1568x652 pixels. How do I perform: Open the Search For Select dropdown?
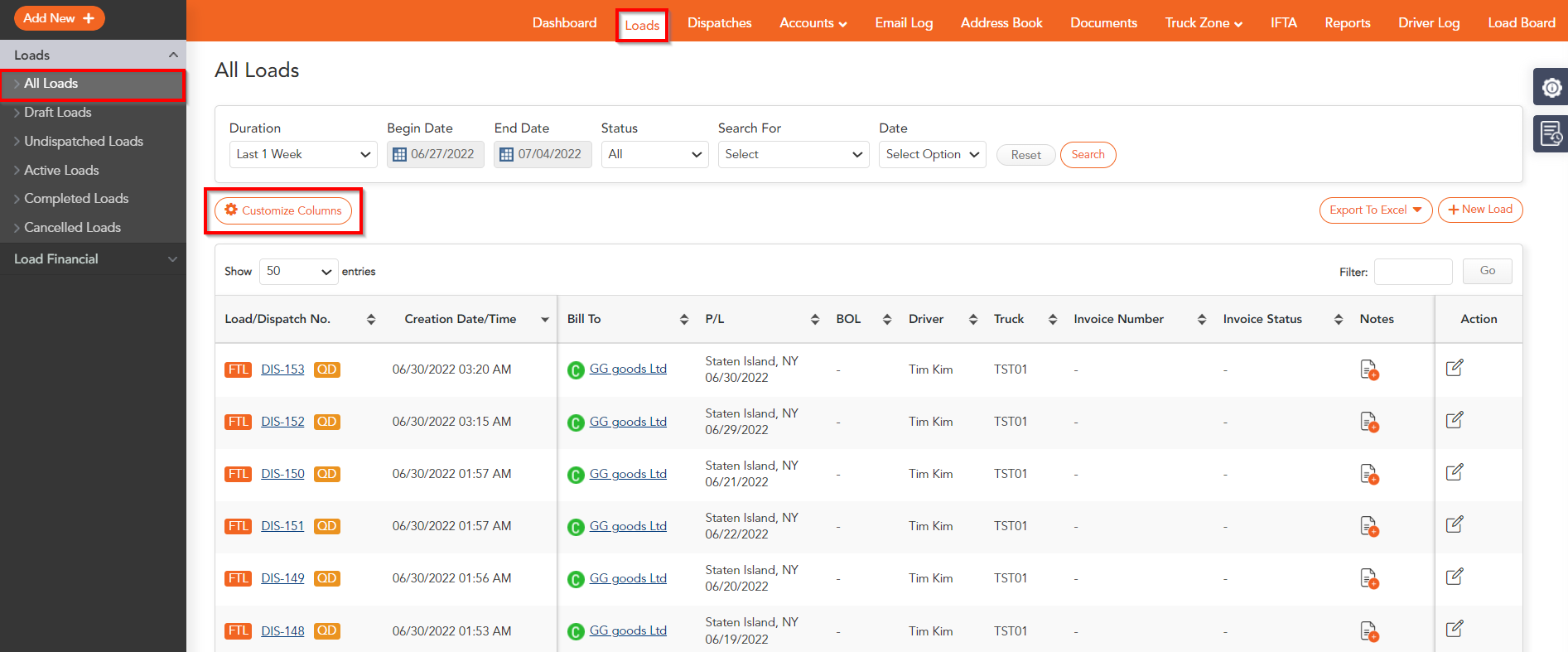click(794, 154)
